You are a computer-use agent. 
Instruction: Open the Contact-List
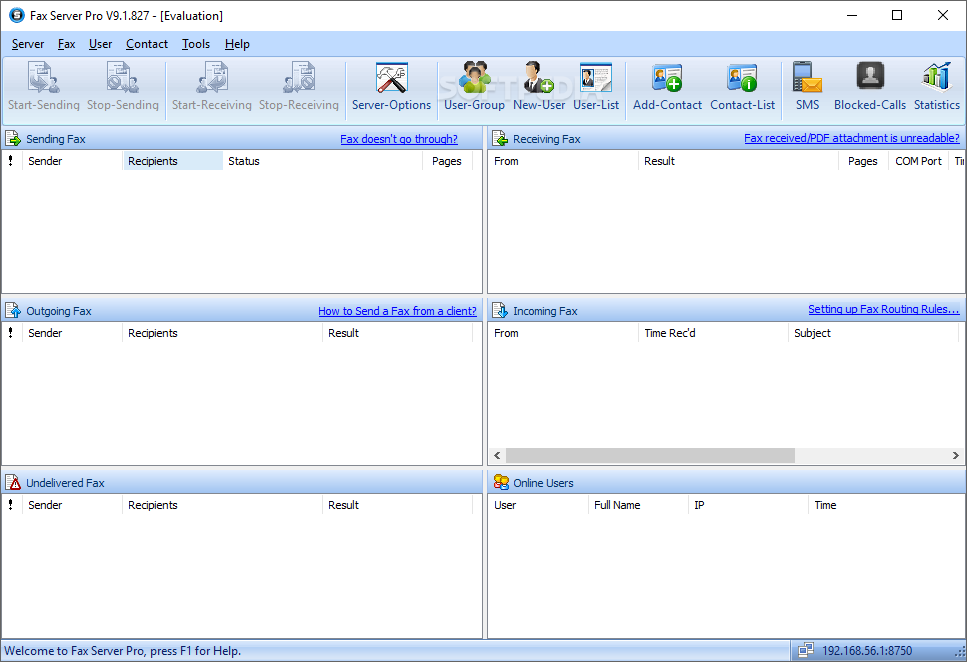pos(743,86)
